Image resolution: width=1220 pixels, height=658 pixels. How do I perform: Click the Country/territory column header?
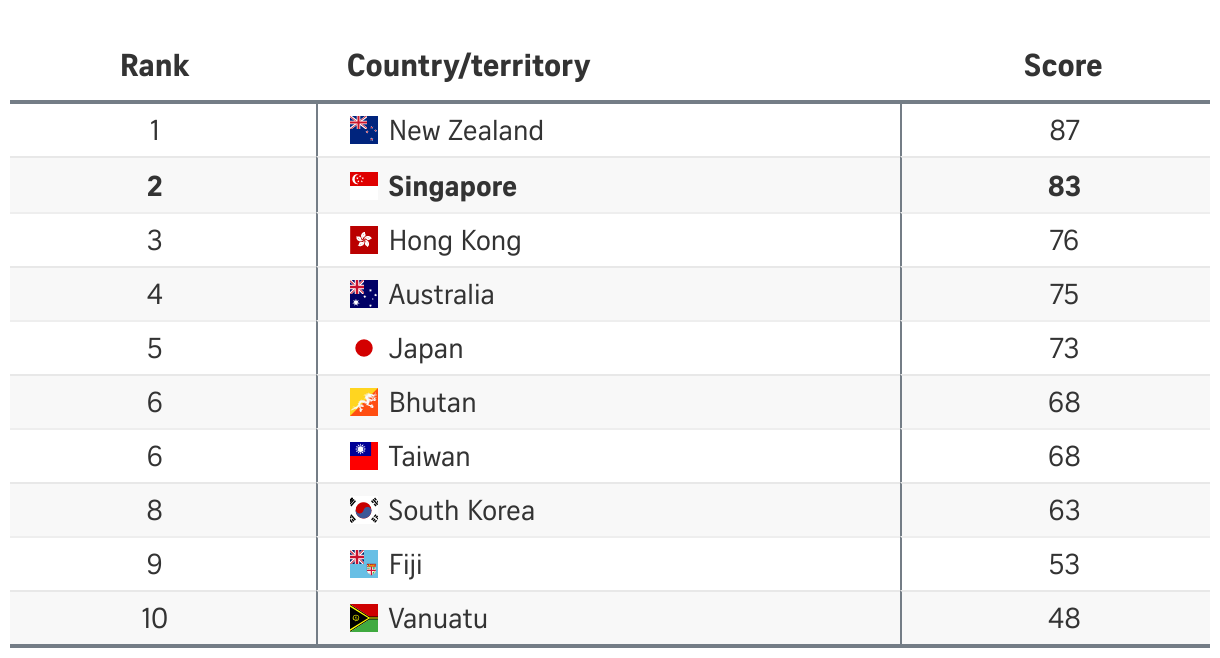coord(468,66)
